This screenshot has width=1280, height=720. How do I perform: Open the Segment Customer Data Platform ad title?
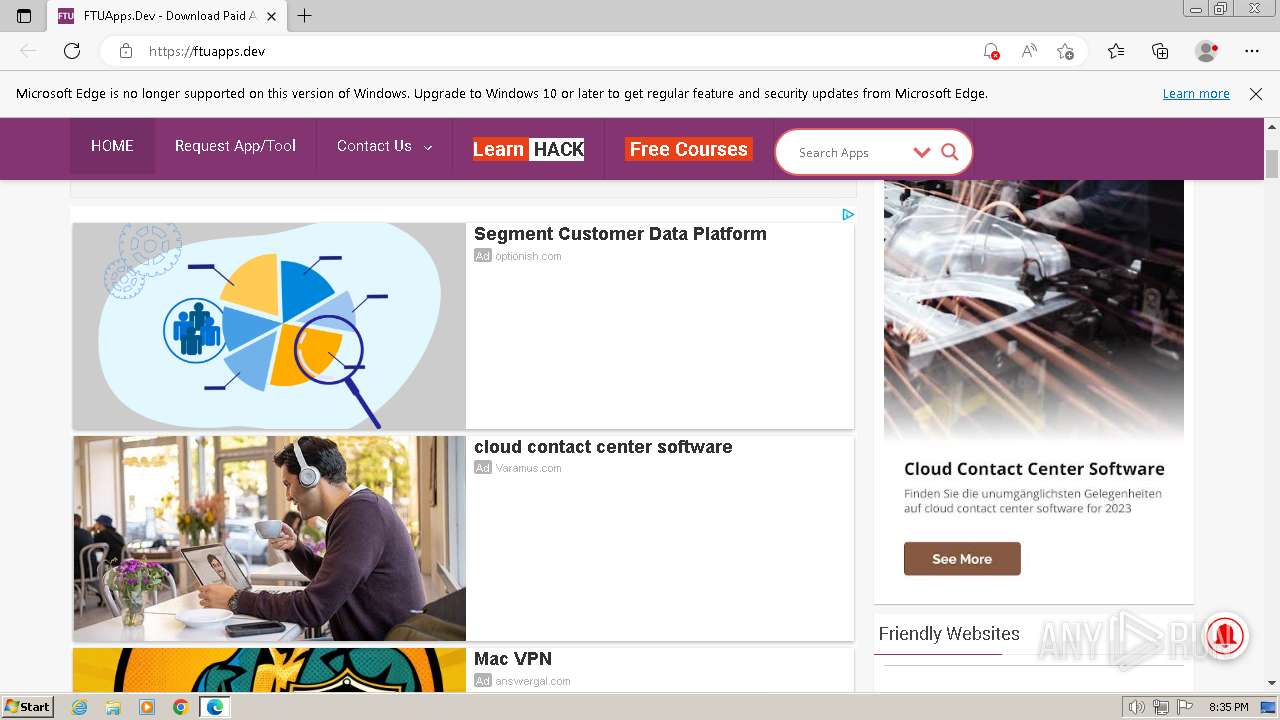click(x=620, y=234)
